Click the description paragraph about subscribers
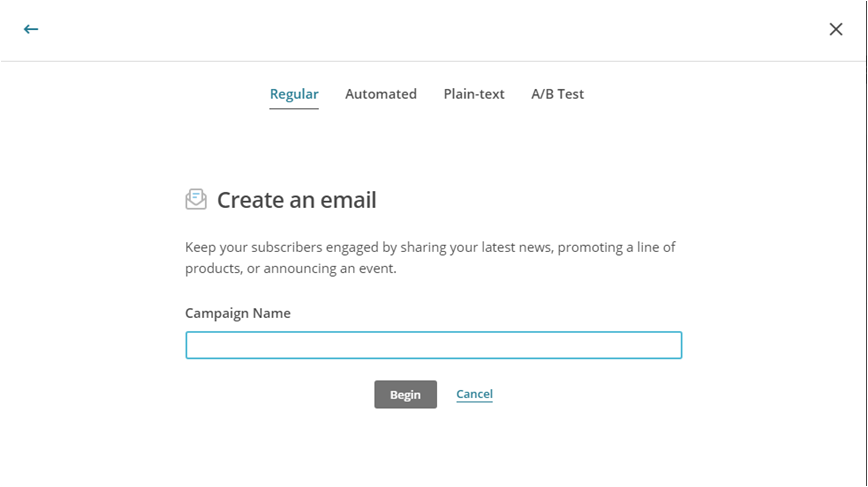The height and width of the screenshot is (487, 868). pos(430,257)
